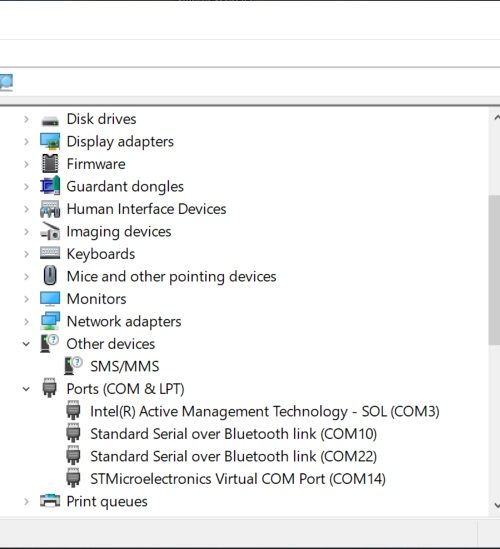Select Standard Serial over Bluetooth link (COM10)
Screen dimensions: 500x549
[233, 434]
